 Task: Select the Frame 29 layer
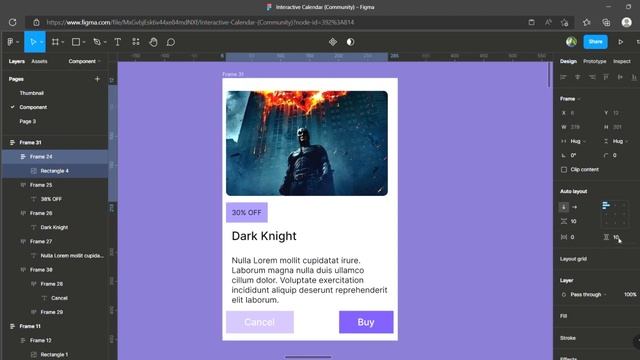click(x=55, y=312)
